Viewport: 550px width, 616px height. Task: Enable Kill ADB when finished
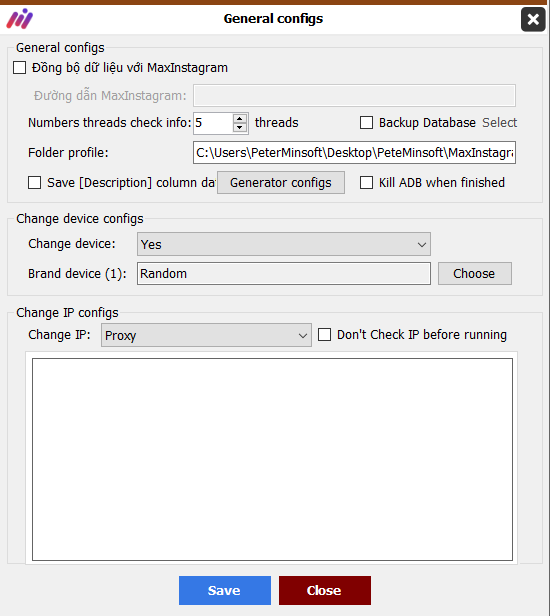click(x=366, y=183)
